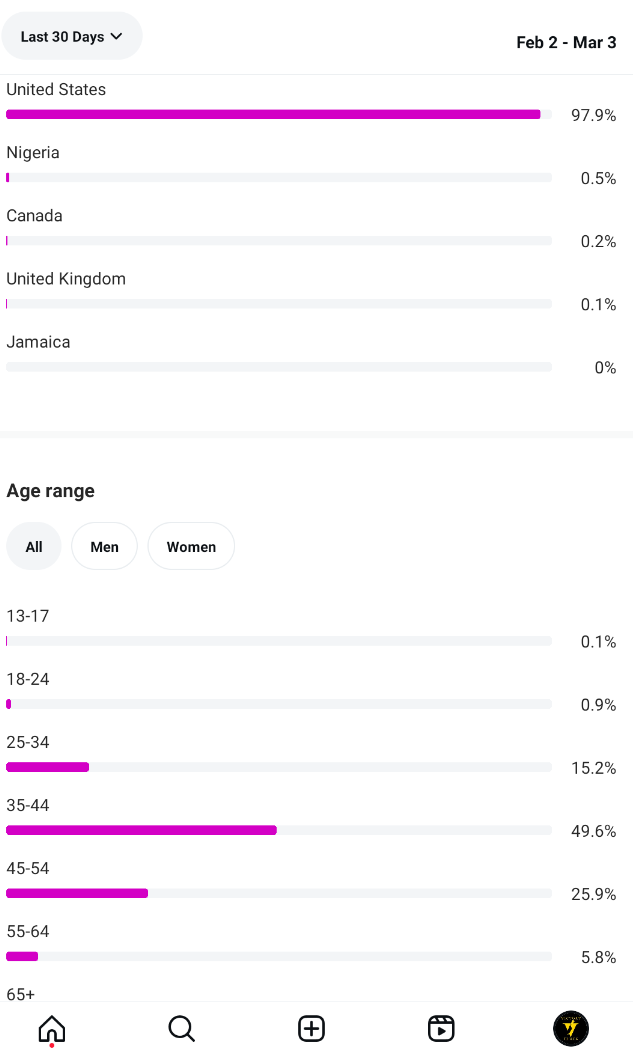Open the Reels icon
This screenshot has height=1050, width=633.
[x=441, y=1029]
